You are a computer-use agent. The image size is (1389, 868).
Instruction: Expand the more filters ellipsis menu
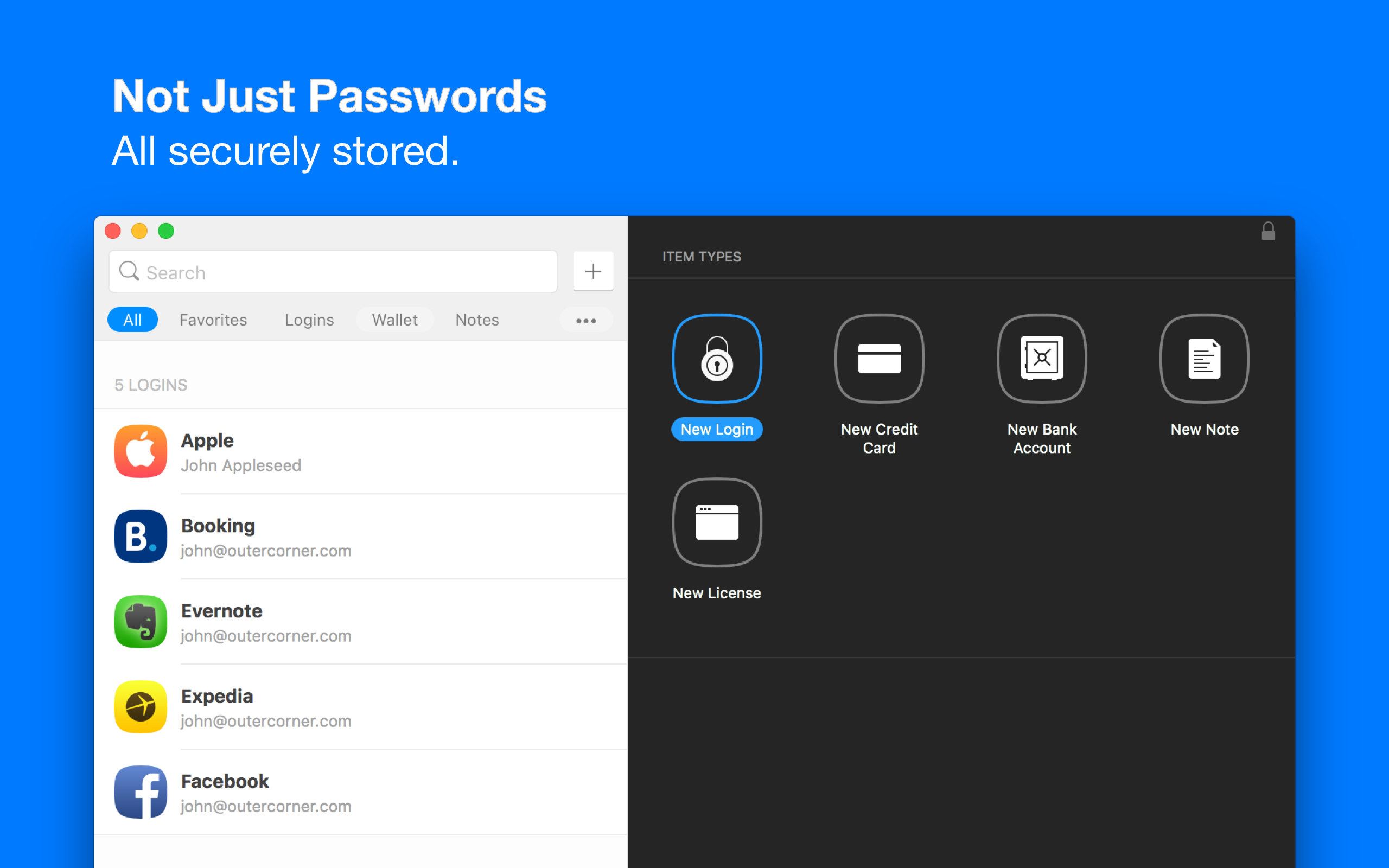click(x=586, y=320)
